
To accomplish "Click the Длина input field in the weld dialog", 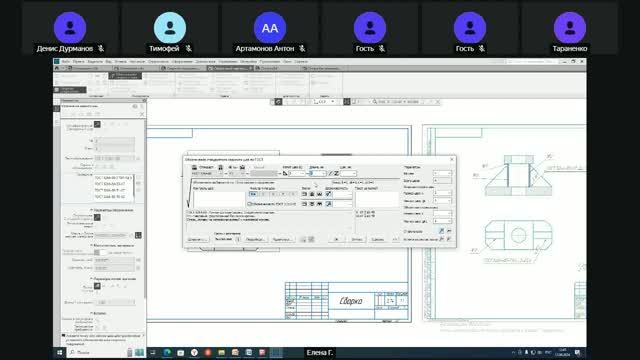I will (x=318, y=173).
